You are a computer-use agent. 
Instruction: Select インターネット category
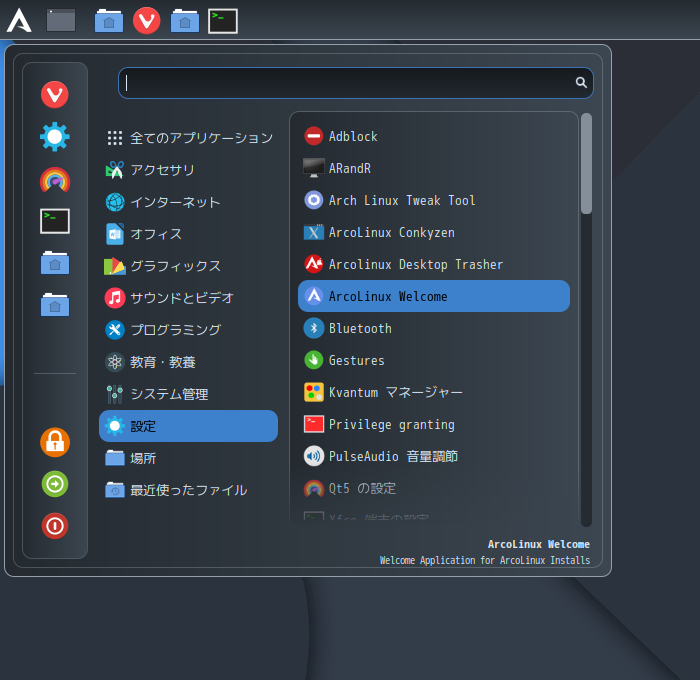[188, 202]
